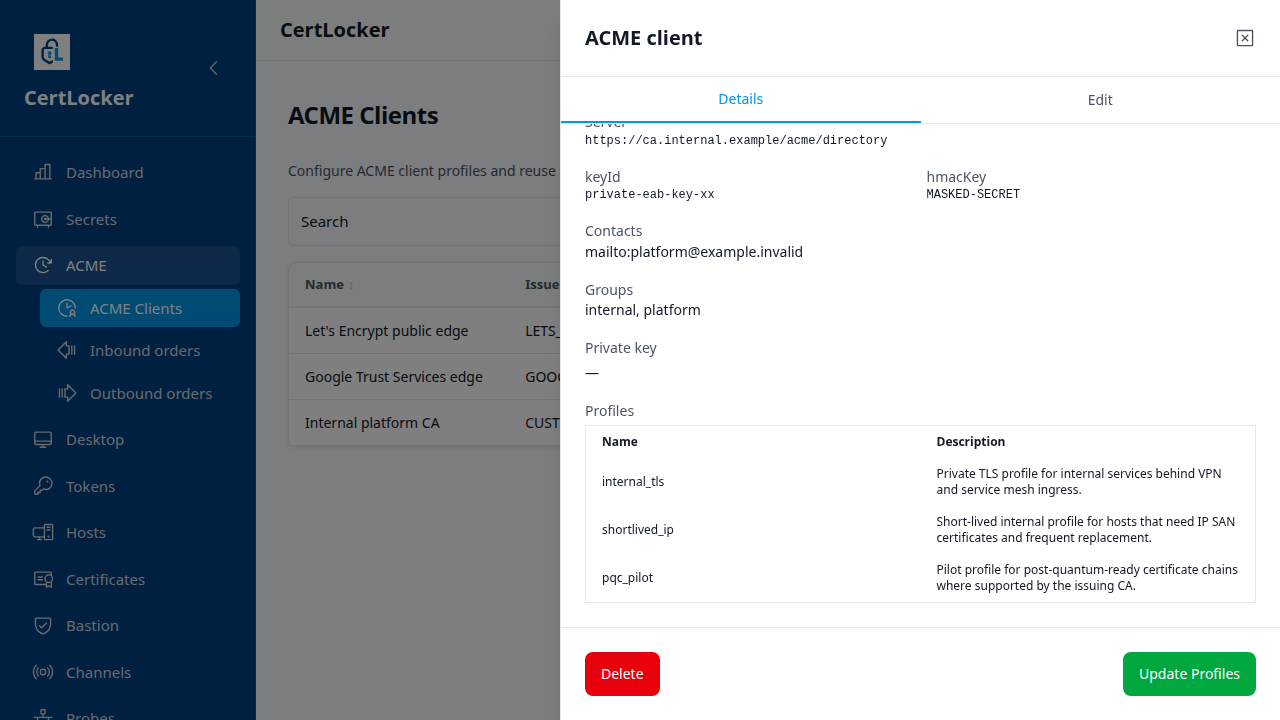Open the Tokens page

(x=128, y=486)
